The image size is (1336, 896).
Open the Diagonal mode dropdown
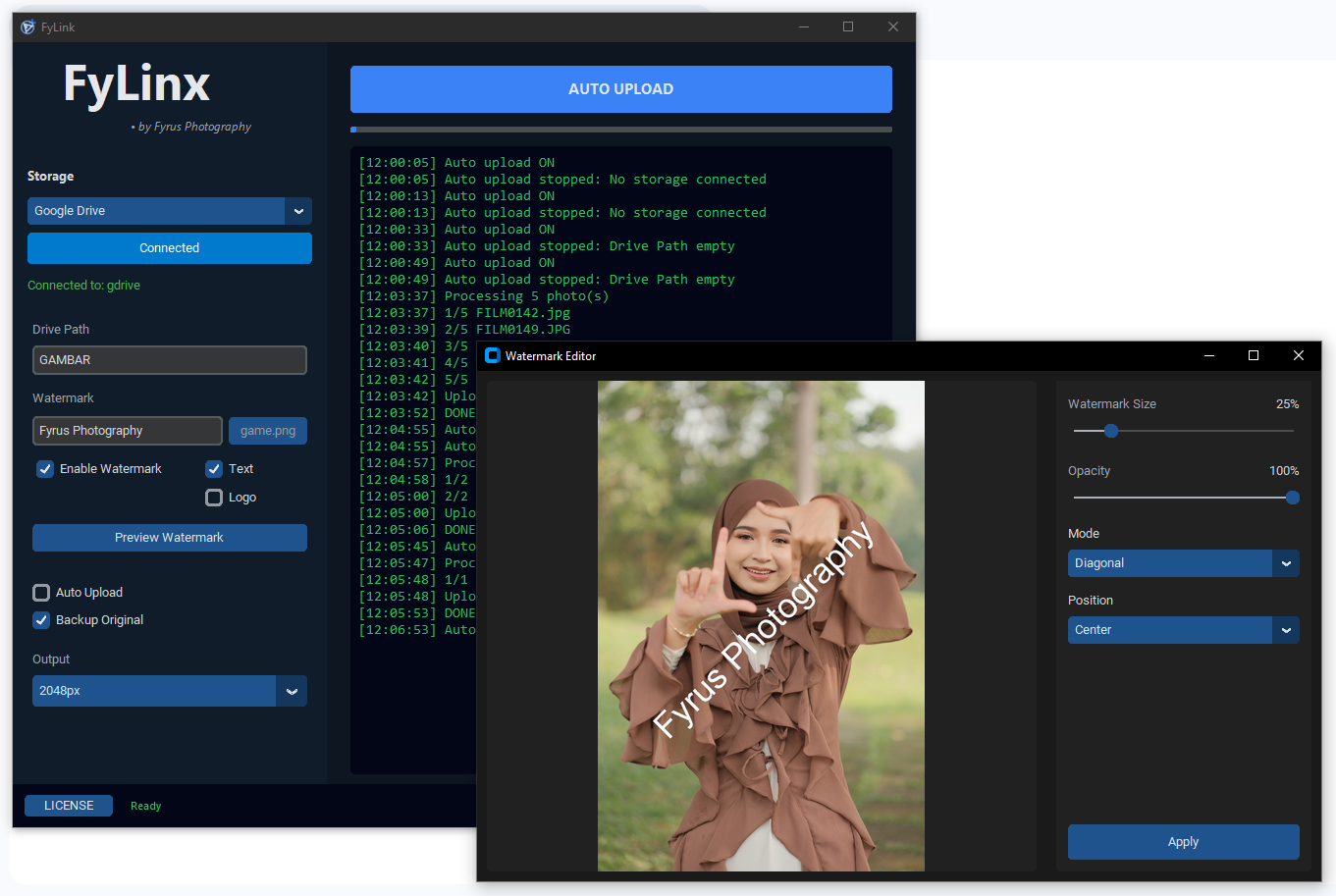(x=1183, y=563)
